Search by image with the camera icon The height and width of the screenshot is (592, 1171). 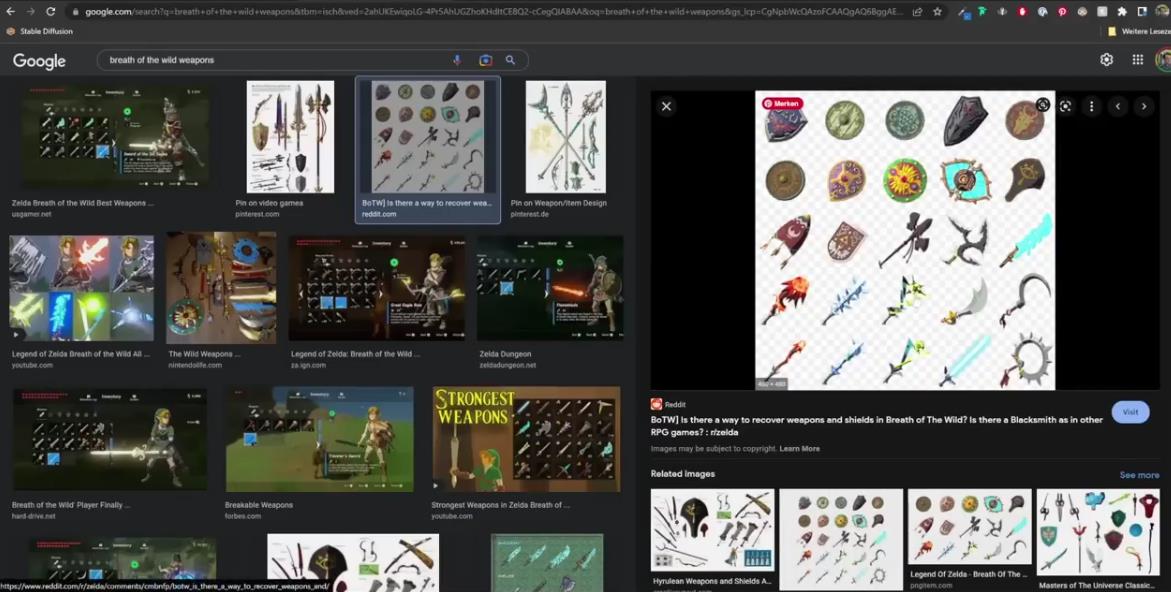pos(485,60)
